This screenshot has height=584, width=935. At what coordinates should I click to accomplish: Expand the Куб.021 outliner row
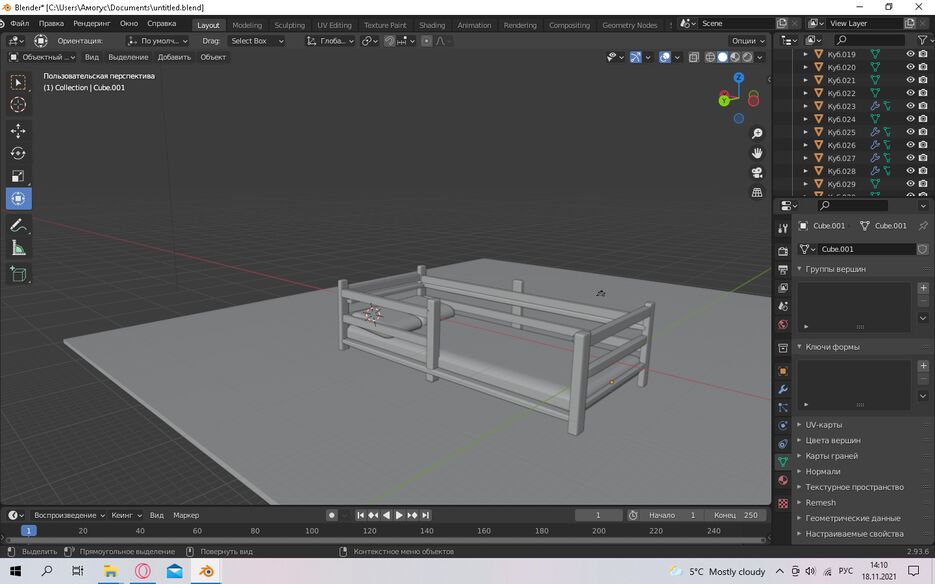click(806, 80)
